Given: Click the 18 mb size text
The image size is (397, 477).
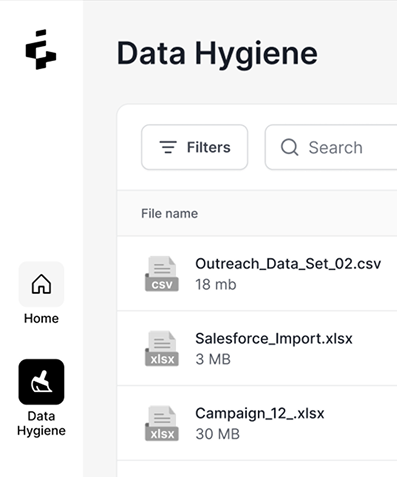Looking at the screenshot, I should click(x=216, y=285).
